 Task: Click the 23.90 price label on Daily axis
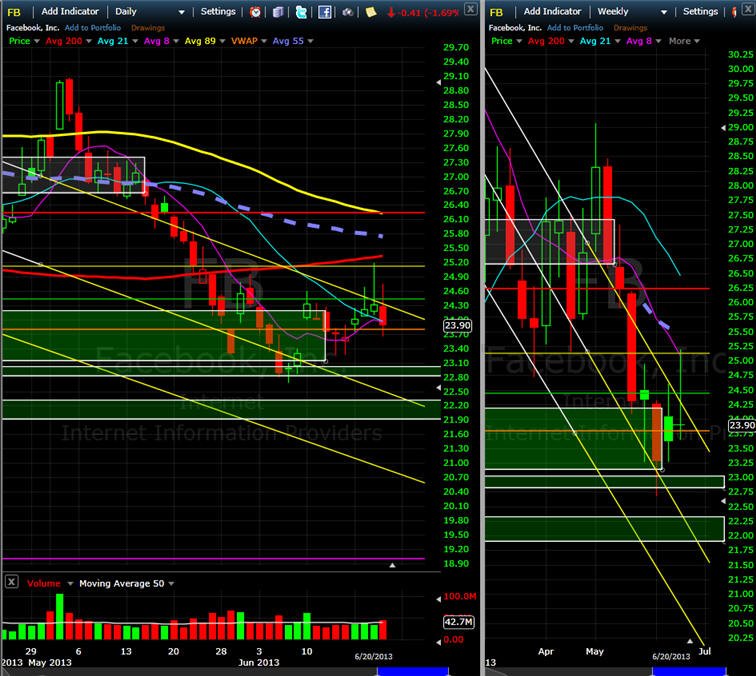point(457,326)
